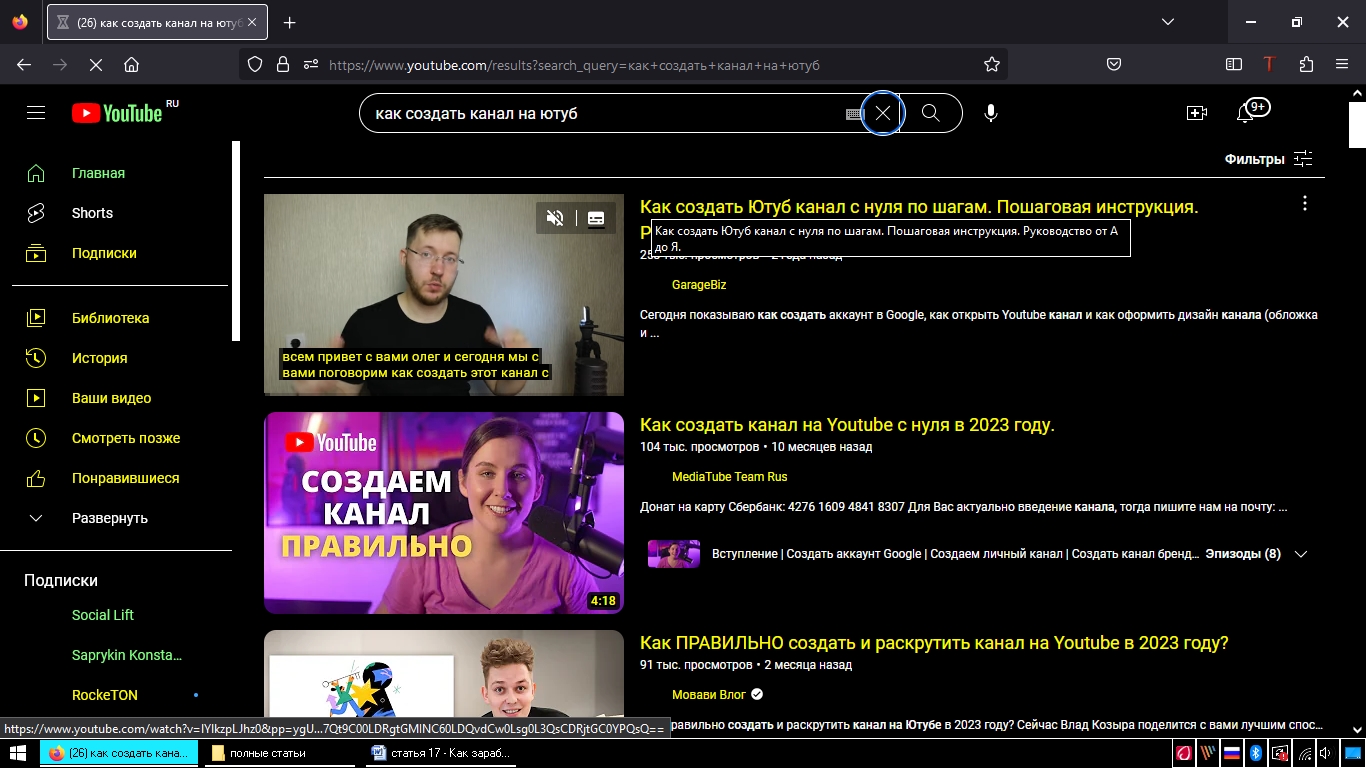Bookmark this page with the star
This screenshot has width=1366, height=768.
(992, 64)
